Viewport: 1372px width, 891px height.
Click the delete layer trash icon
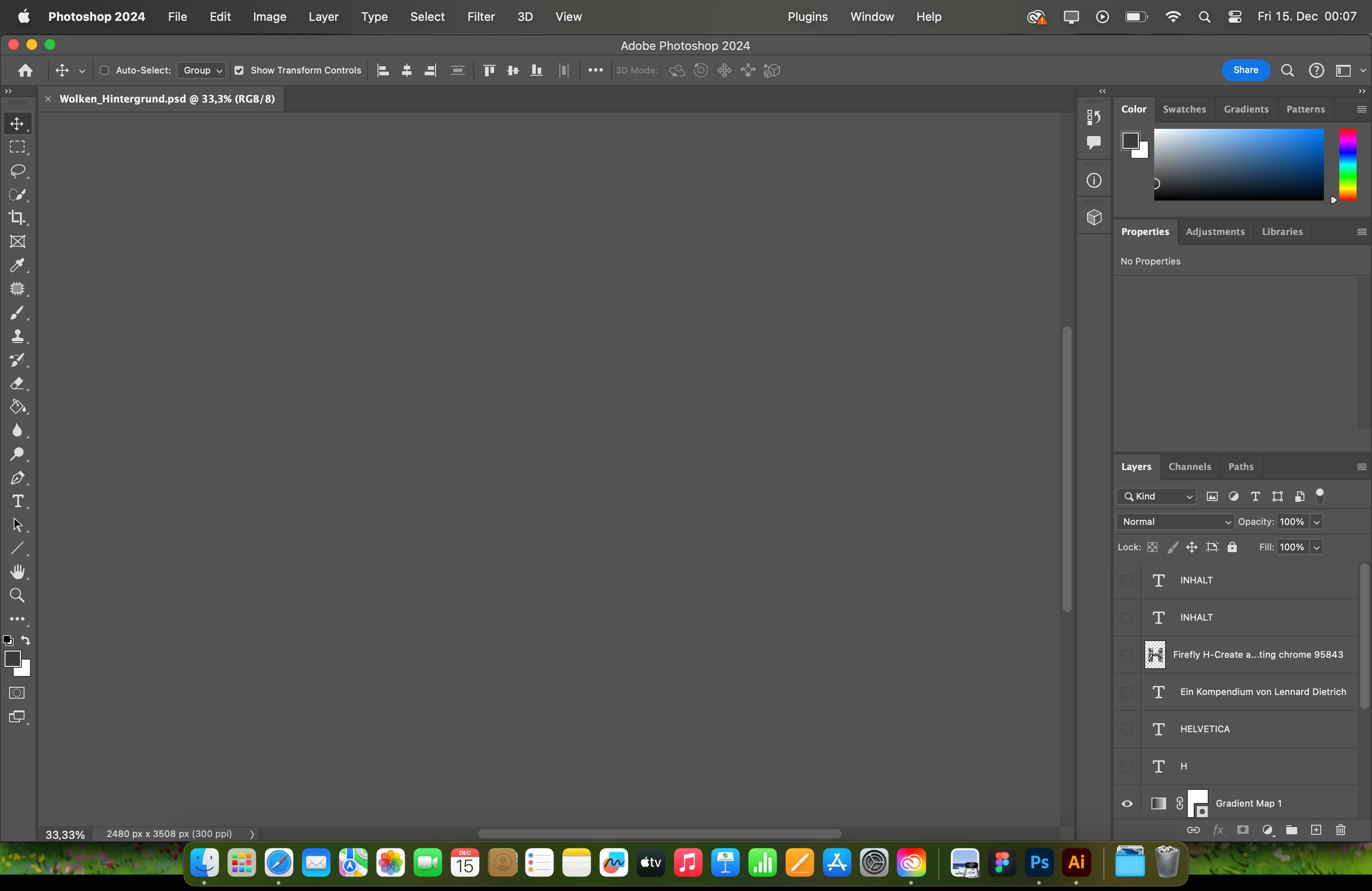(1340, 830)
